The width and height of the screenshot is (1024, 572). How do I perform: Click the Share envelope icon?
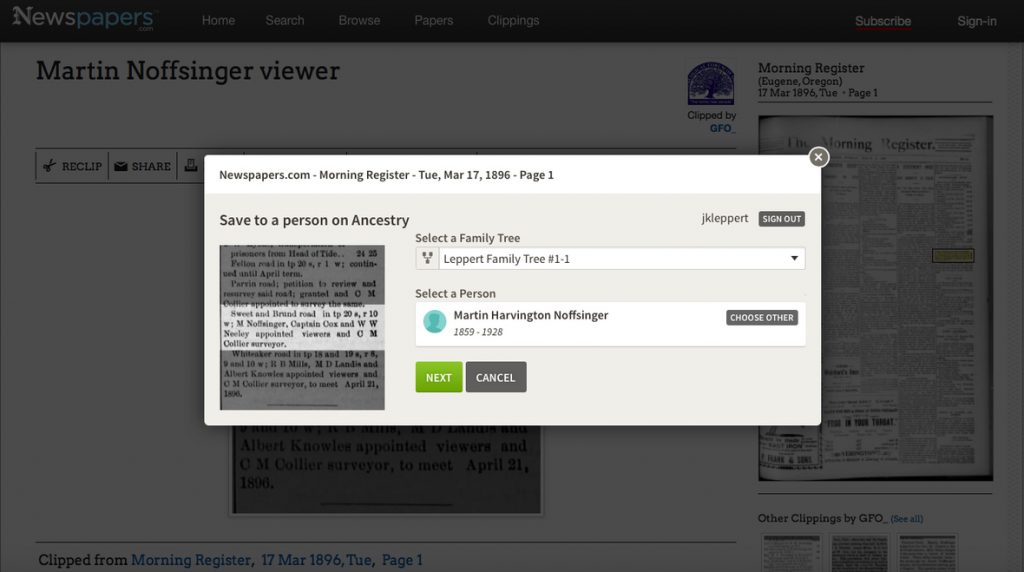click(120, 166)
